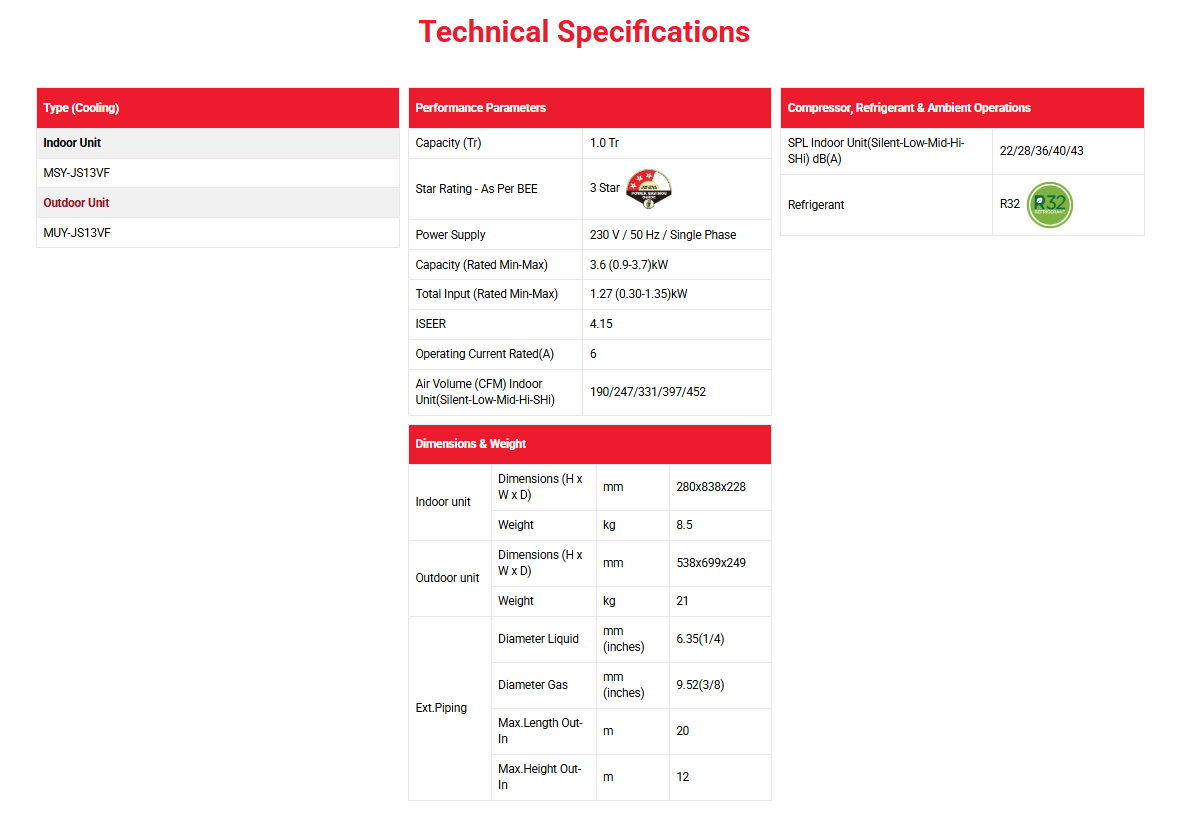Select the Indoor Unit row label

pos(72,143)
